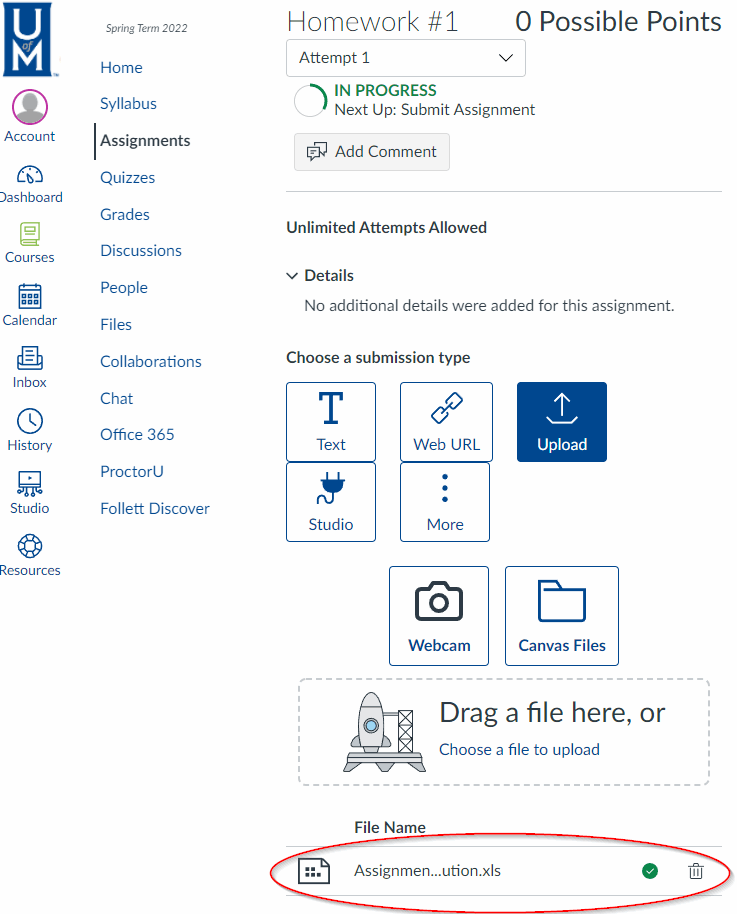Open the Follett Discover link

point(155,508)
